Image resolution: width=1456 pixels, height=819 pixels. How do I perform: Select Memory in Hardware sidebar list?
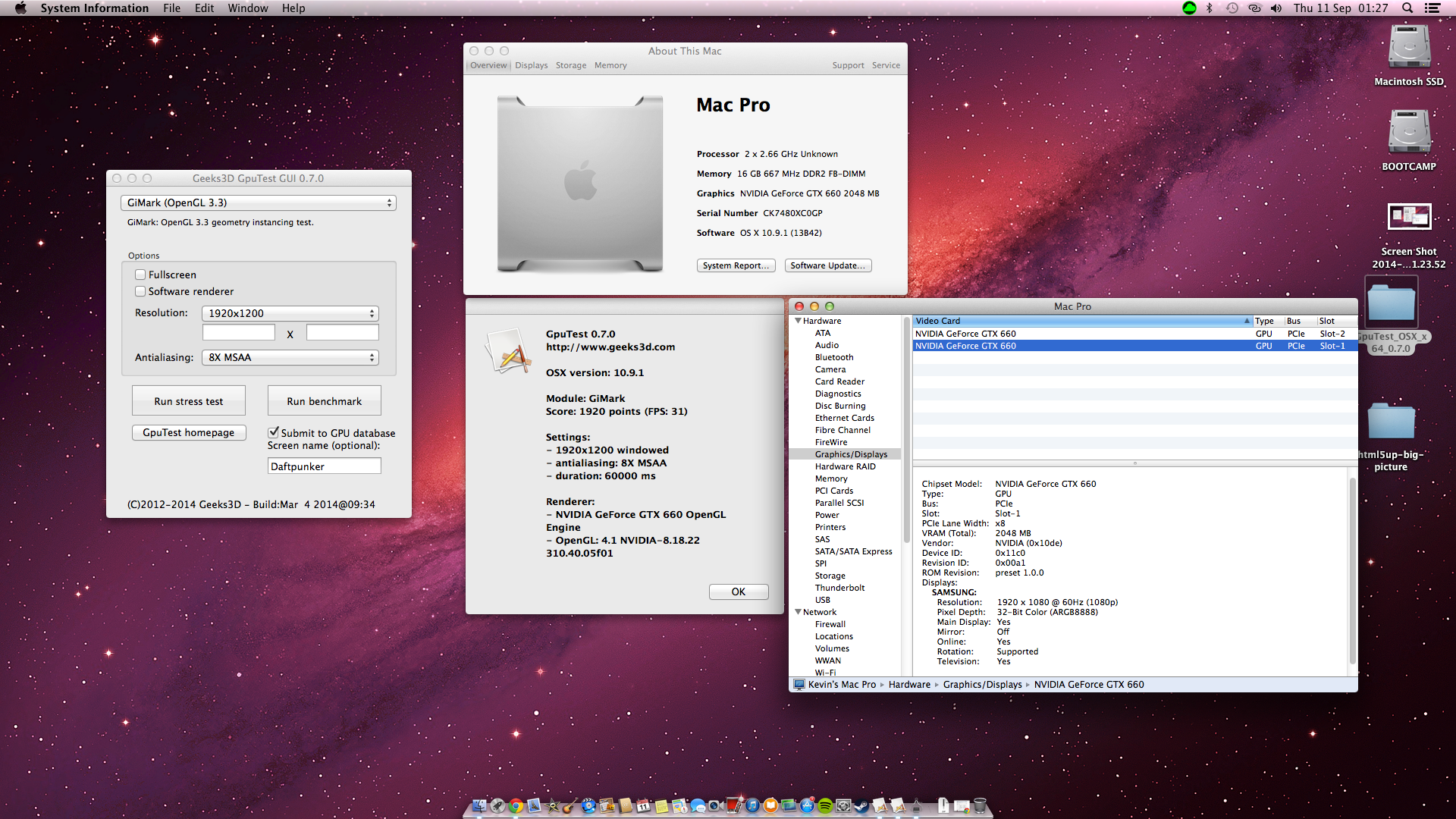point(831,479)
